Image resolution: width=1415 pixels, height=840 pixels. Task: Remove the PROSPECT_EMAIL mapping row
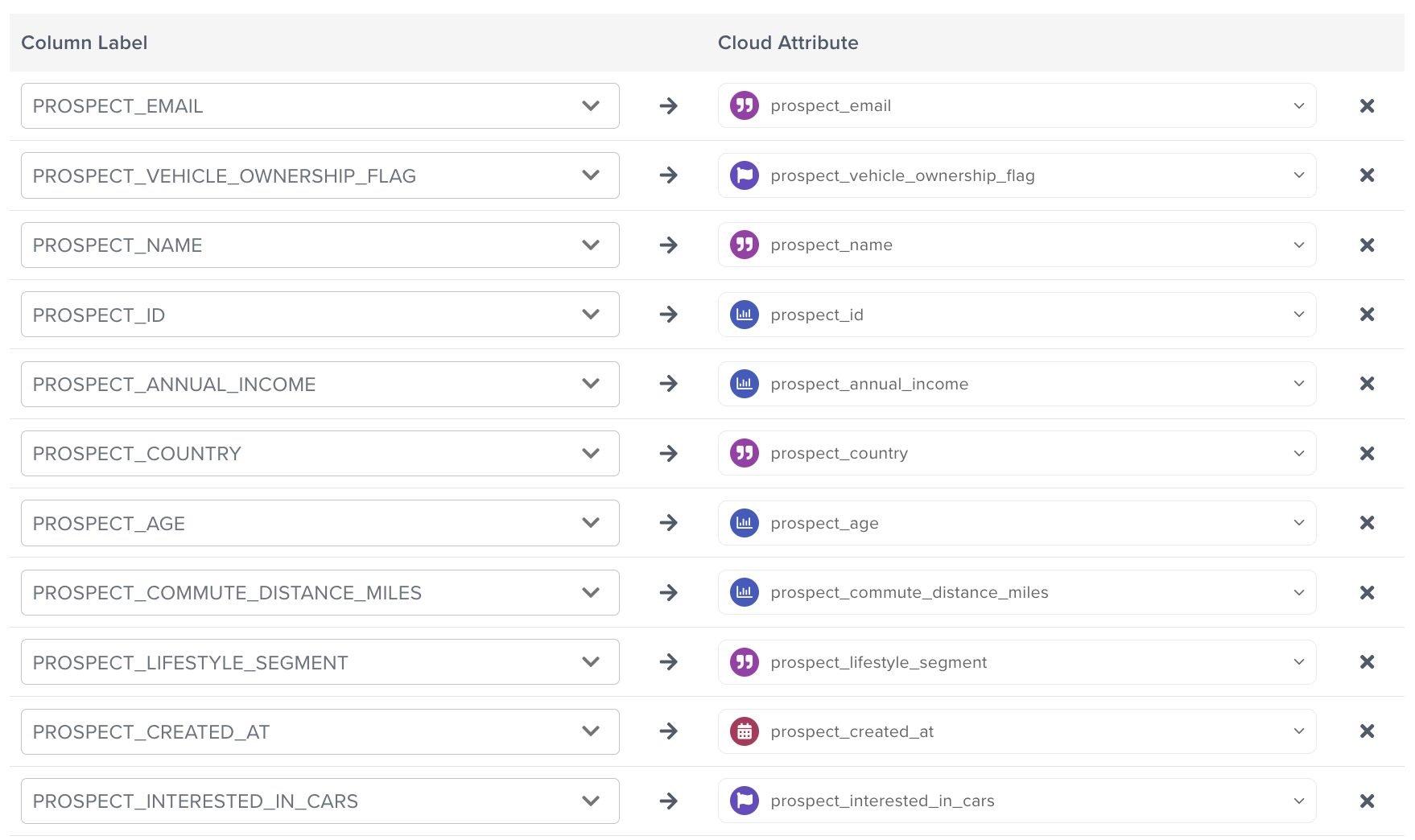pos(1367,106)
